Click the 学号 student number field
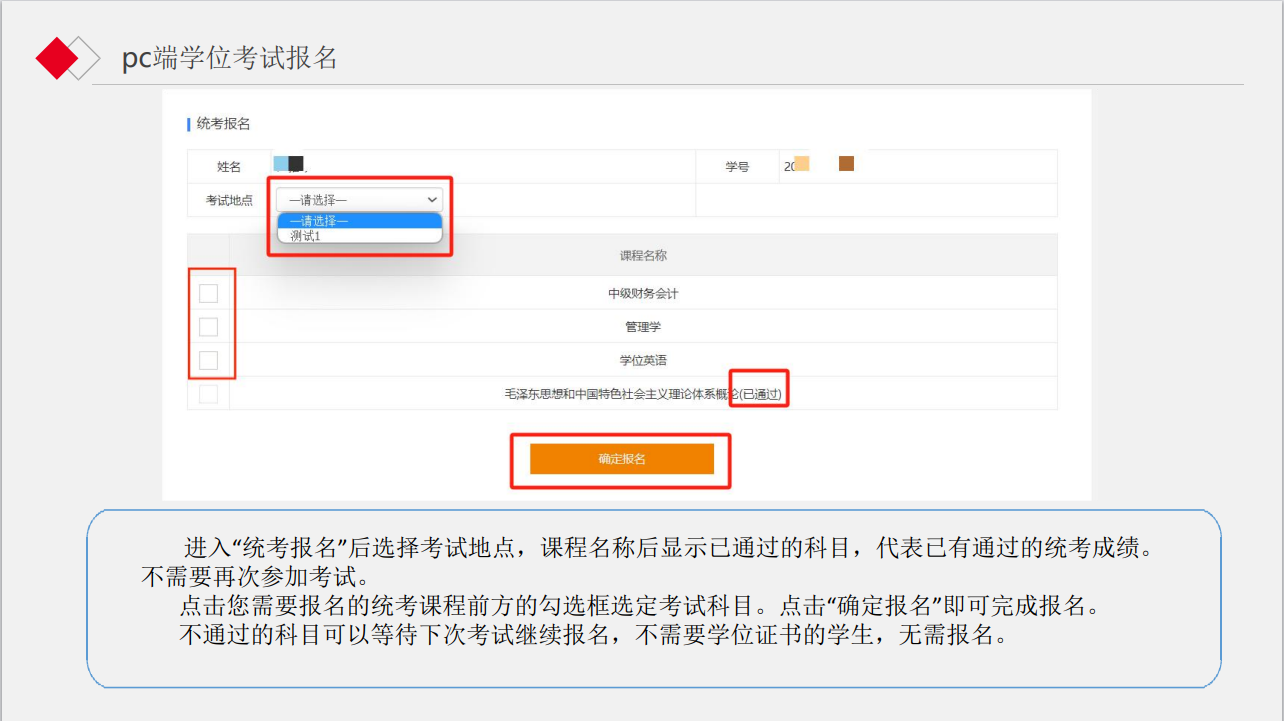Viewport: 1284px width, 721px height. pos(915,167)
